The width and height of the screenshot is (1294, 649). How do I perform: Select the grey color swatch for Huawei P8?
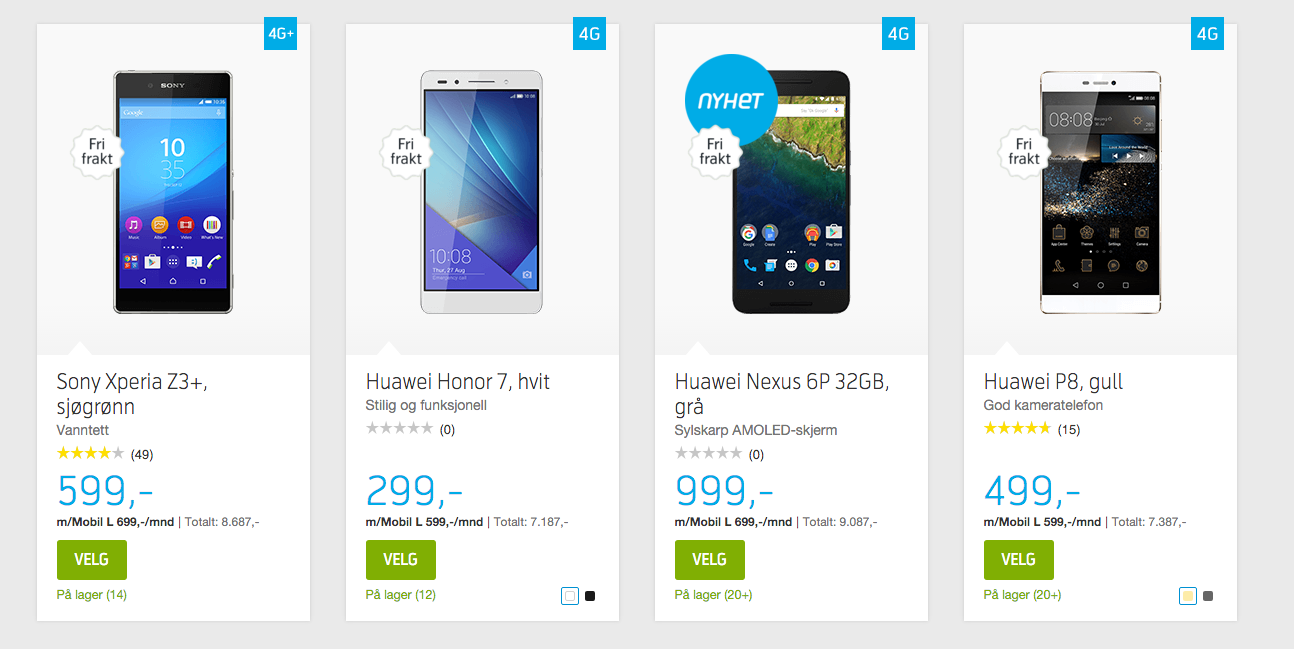[1208, 596]
